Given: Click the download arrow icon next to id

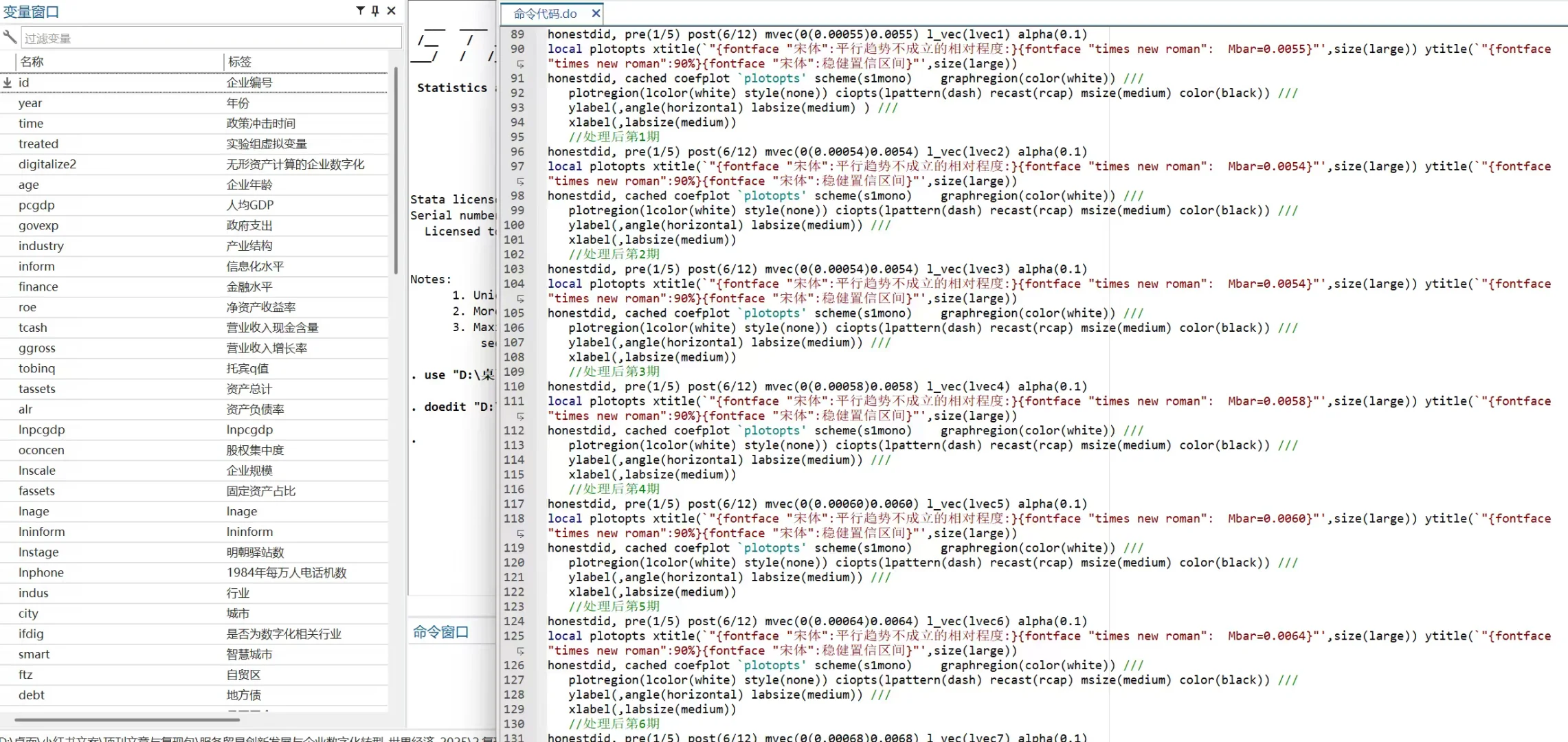Looking at the screenshot, I should coord(8,82).
